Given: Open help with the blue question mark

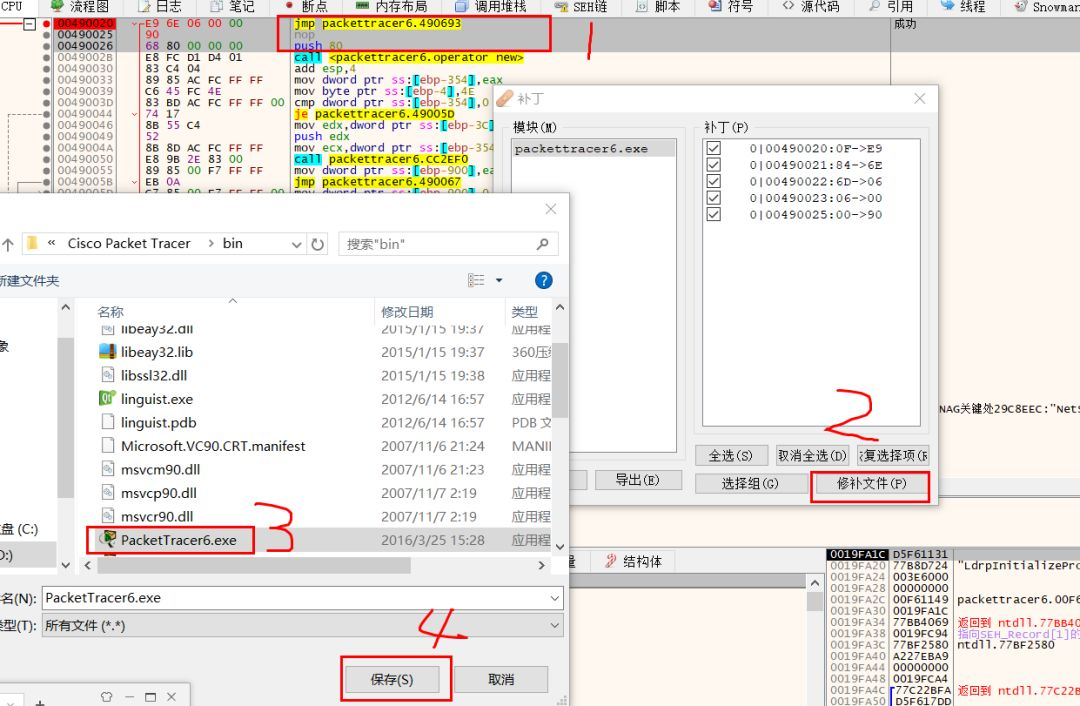Looking at the screenshot, I should pyautogui.click(x=543, y=280).
